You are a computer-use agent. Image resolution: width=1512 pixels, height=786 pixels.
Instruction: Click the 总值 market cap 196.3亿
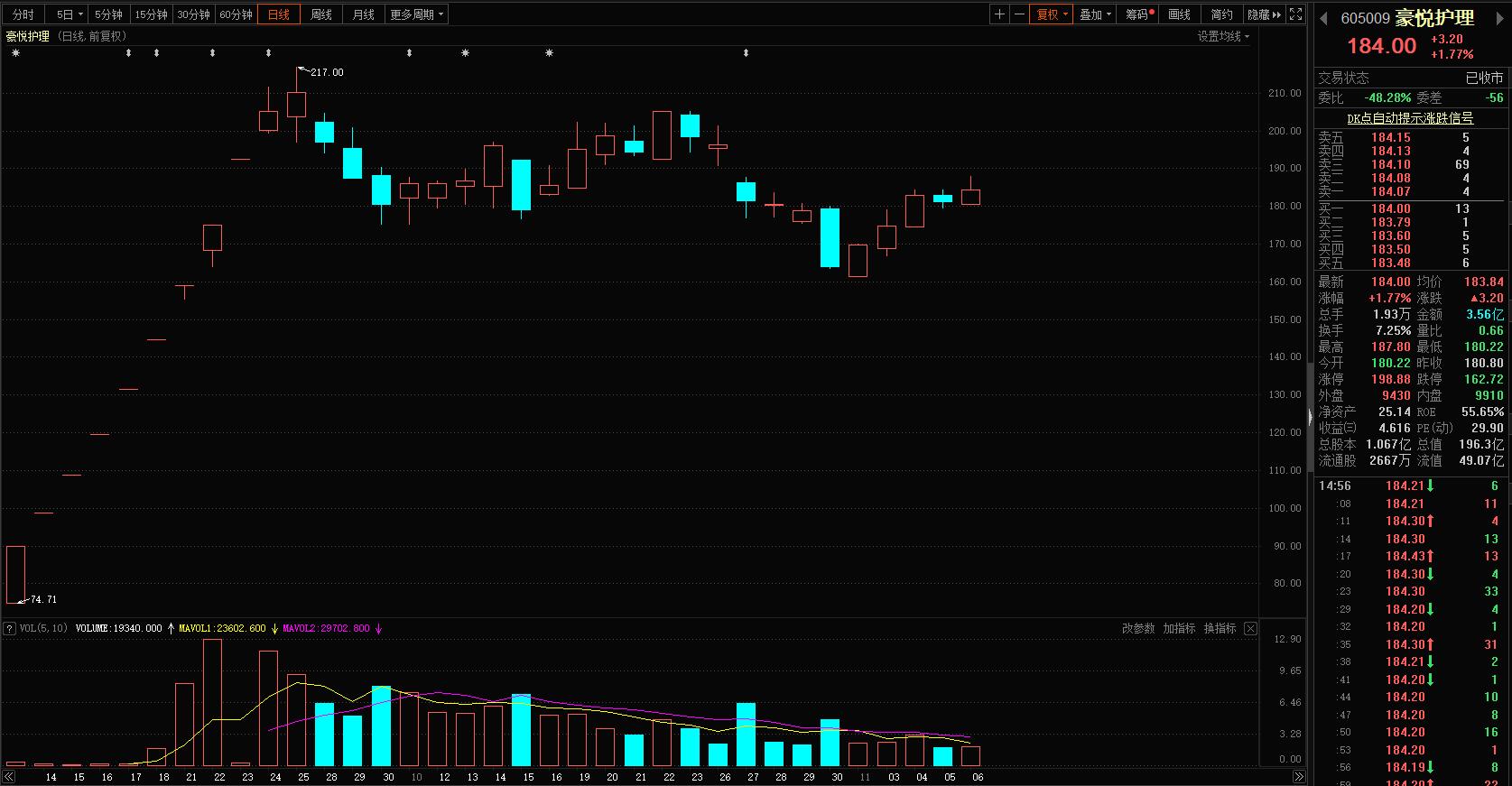coord(1481,444)
